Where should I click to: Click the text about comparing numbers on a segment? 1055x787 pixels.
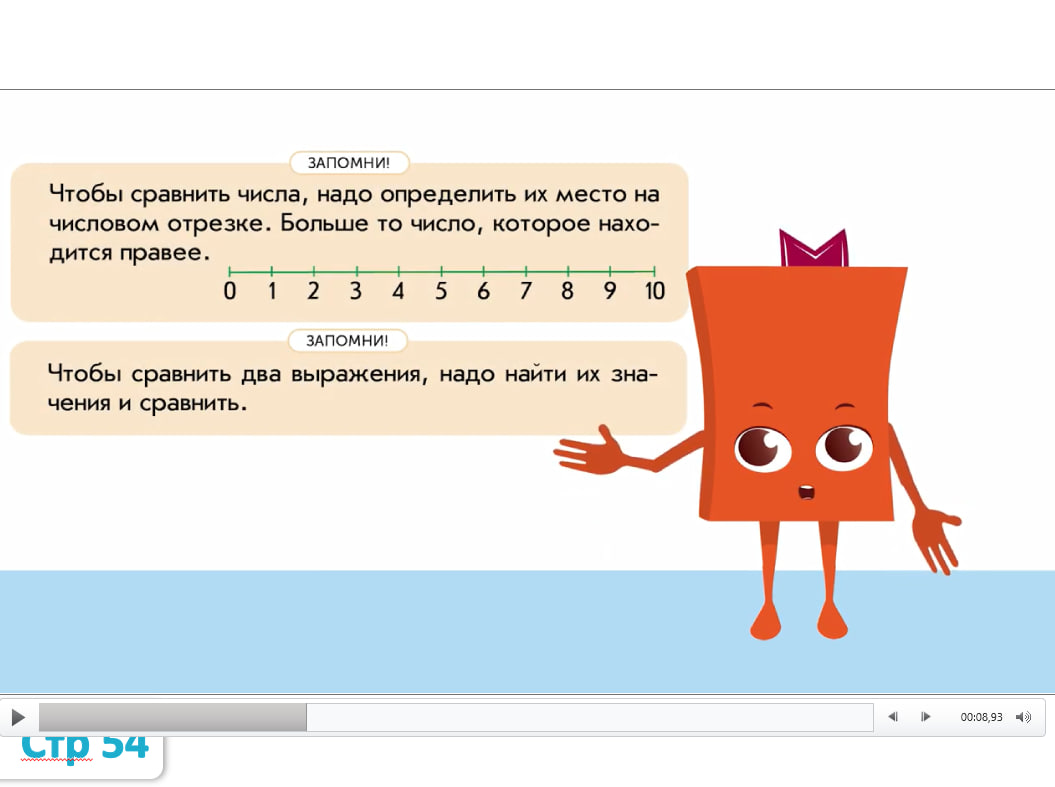pyautogui.click(x=352, y=220)
